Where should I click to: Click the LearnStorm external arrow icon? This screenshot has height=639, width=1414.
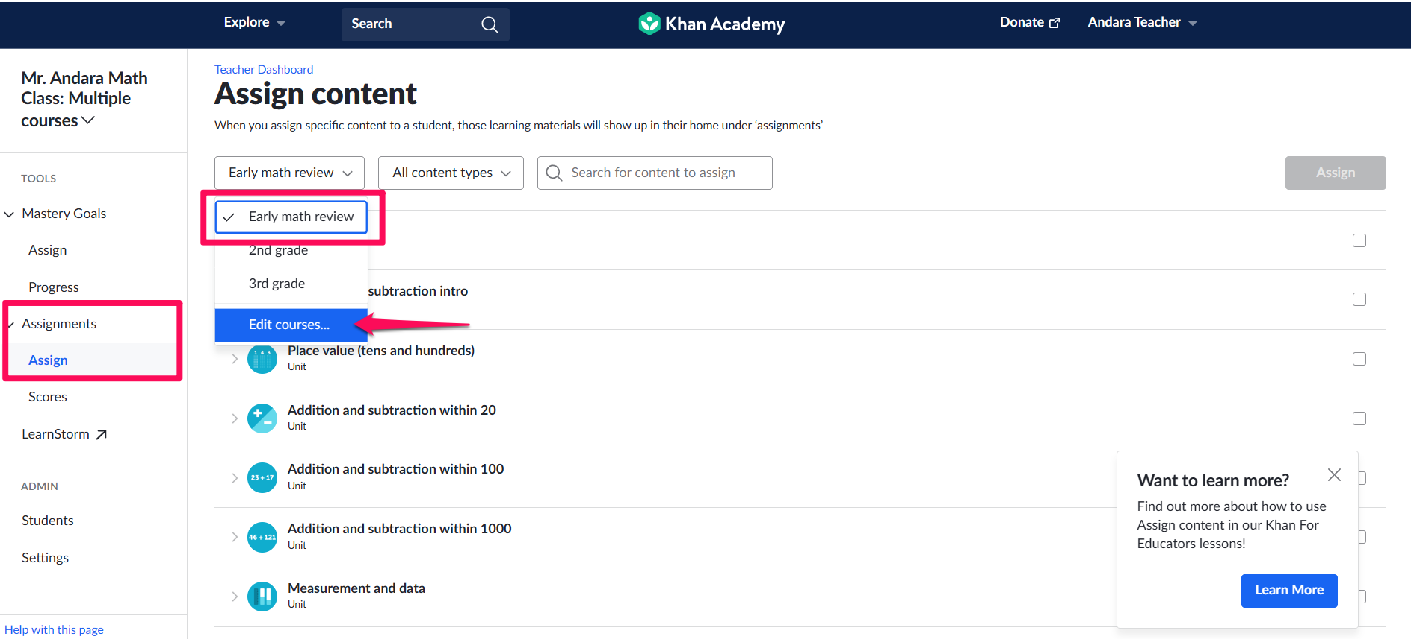(101, 435)
